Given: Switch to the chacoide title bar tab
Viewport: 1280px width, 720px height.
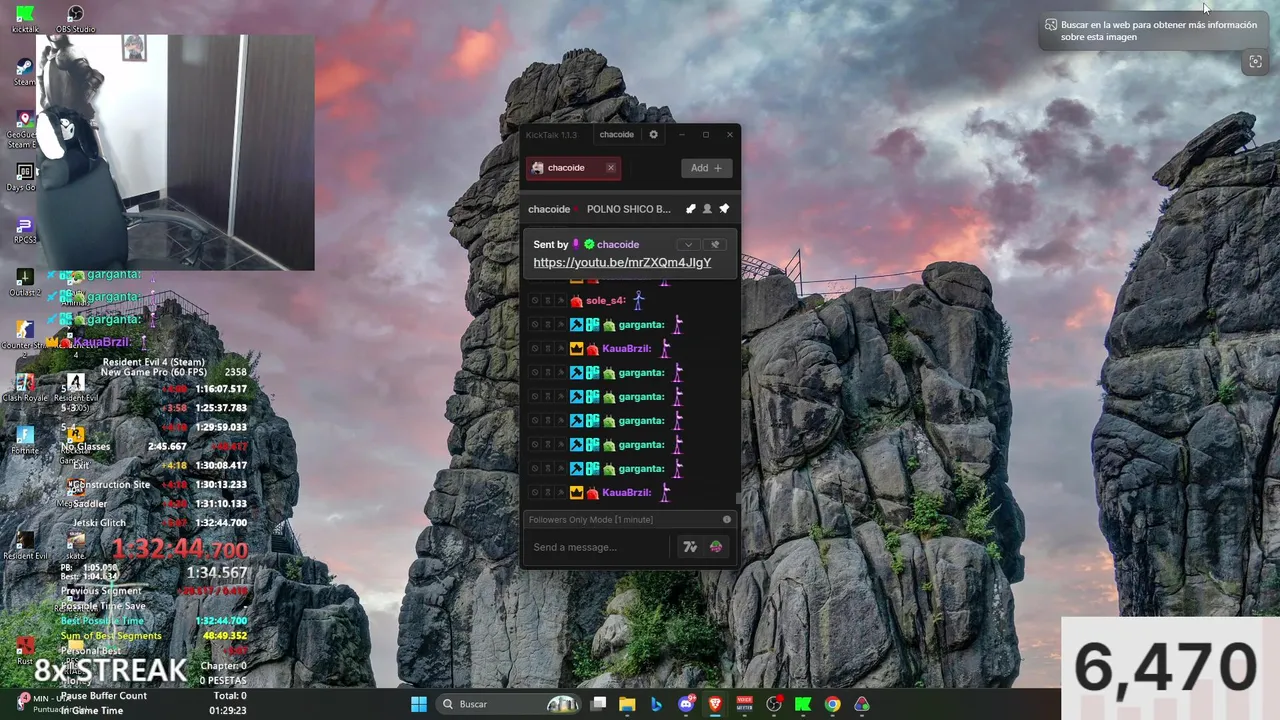Looking at the screenshot, I should (617, 135).
